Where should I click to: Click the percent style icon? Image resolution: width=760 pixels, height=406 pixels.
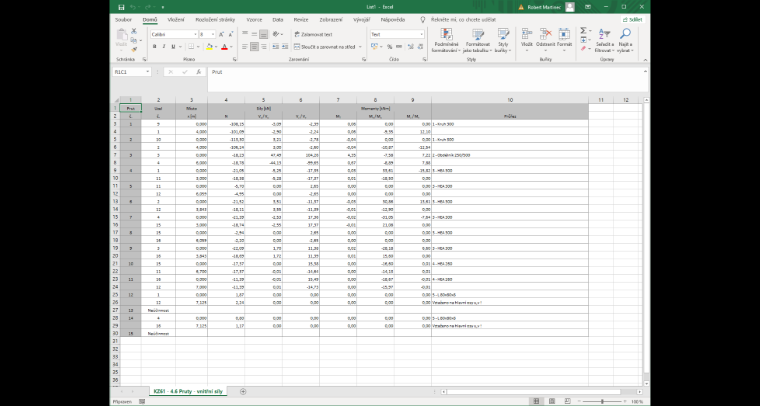pos(389,47)
